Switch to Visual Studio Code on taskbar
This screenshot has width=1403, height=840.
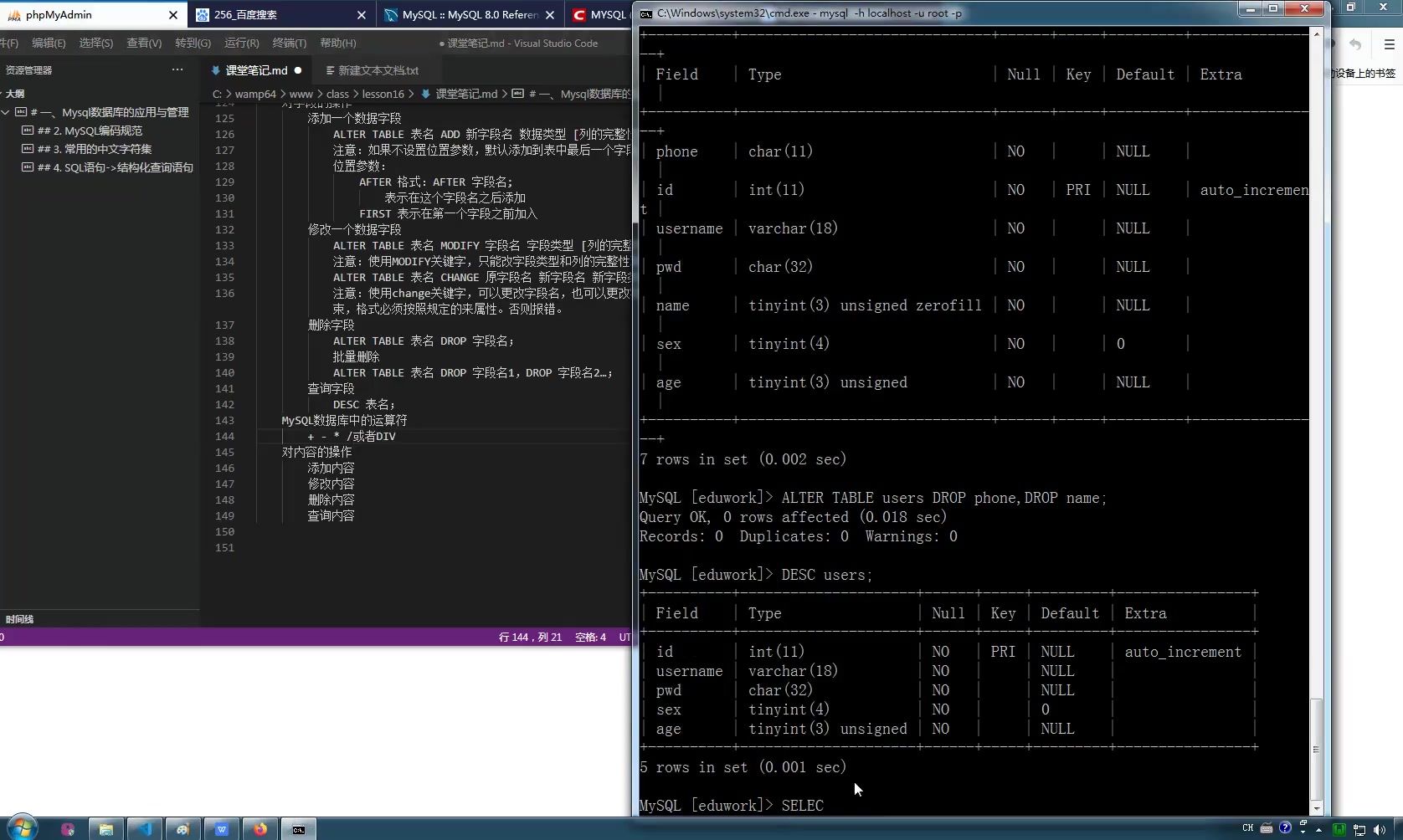pyautogui.click(x=145, y=829)
